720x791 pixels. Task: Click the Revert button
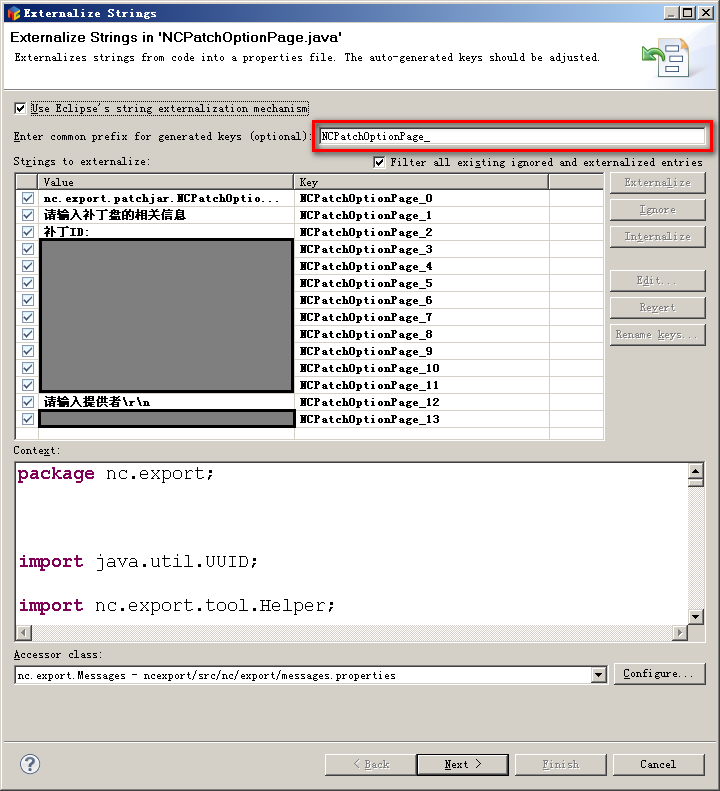(x=657, y=308)
